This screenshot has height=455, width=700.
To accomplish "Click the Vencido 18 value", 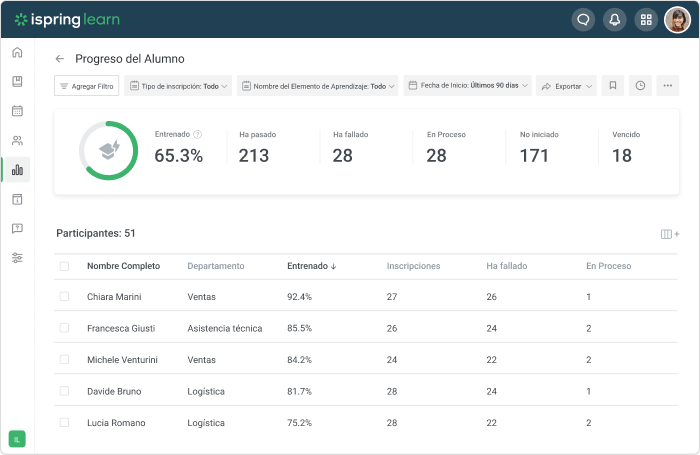I will (x=621, y=156).
